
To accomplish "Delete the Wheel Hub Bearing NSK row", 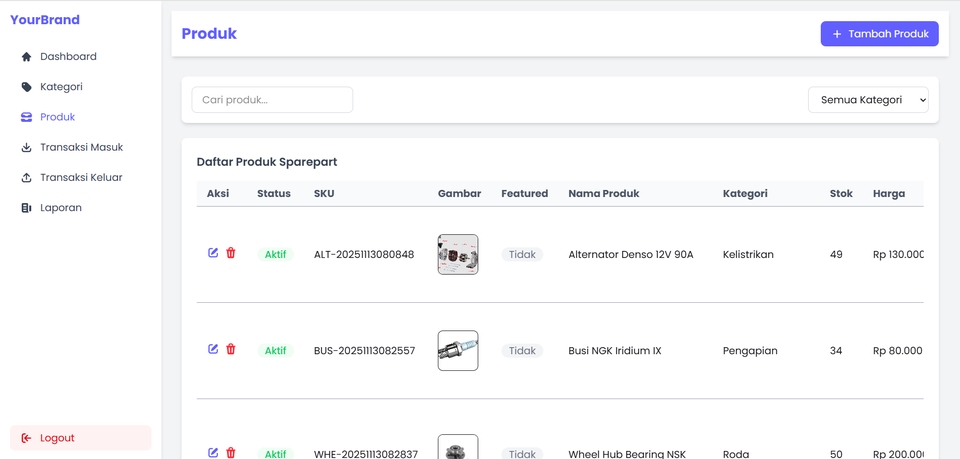I will tap(231, 452).
